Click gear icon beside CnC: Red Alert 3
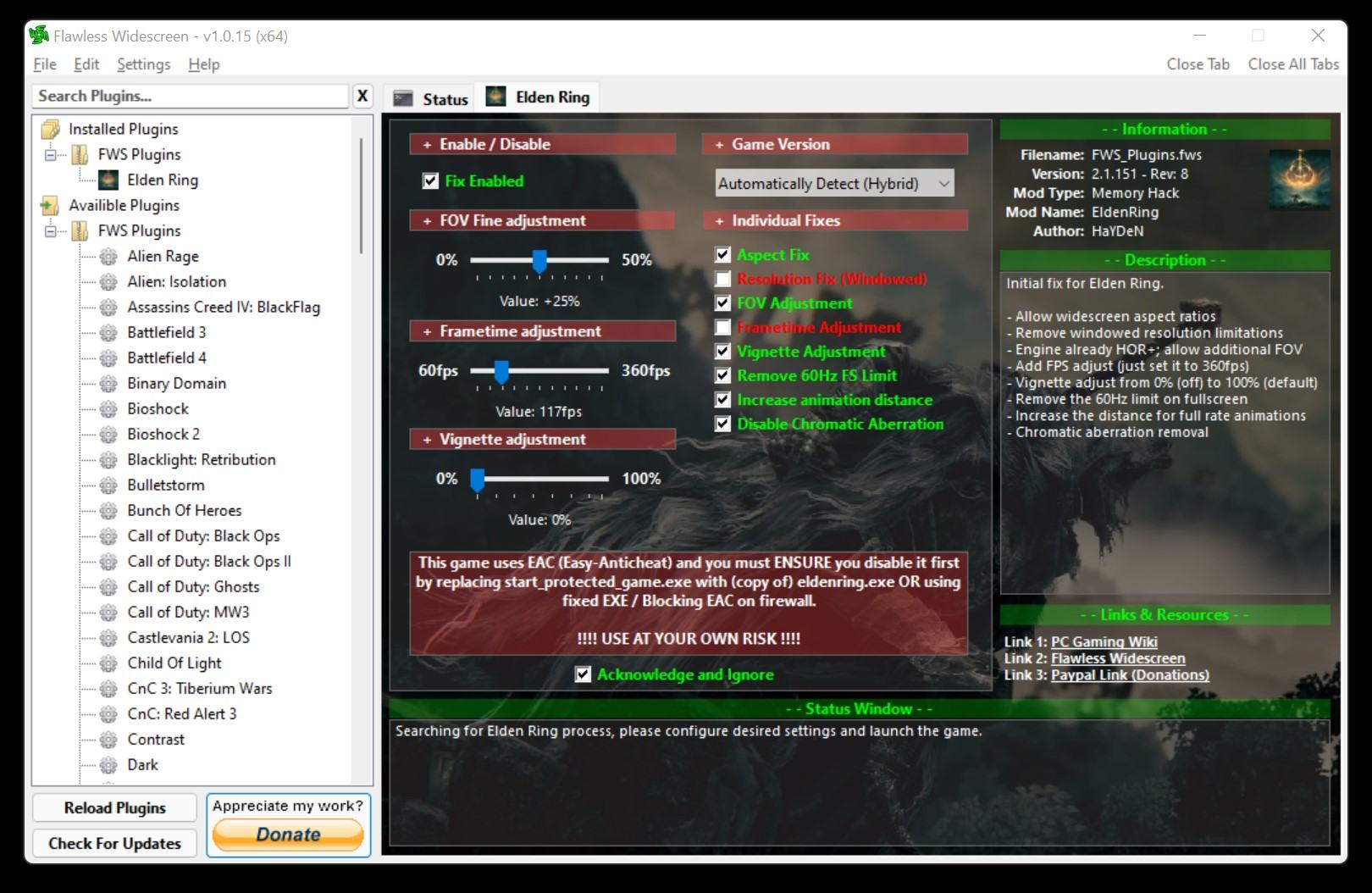The width and height of the screenshot is (1372, 893). (x=108, y=713)
